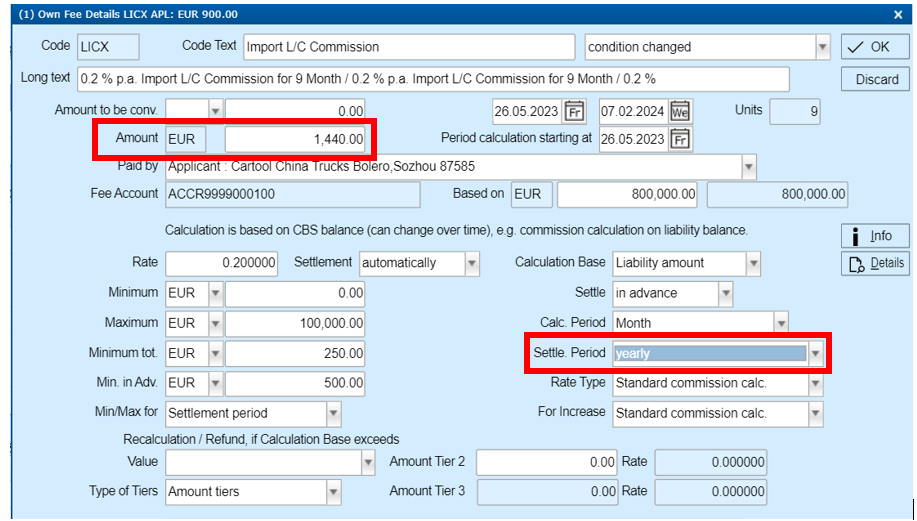
Task: Open the Minimum tot. currency dropdown
Action: pyautogui.click(x=216, y=353)
